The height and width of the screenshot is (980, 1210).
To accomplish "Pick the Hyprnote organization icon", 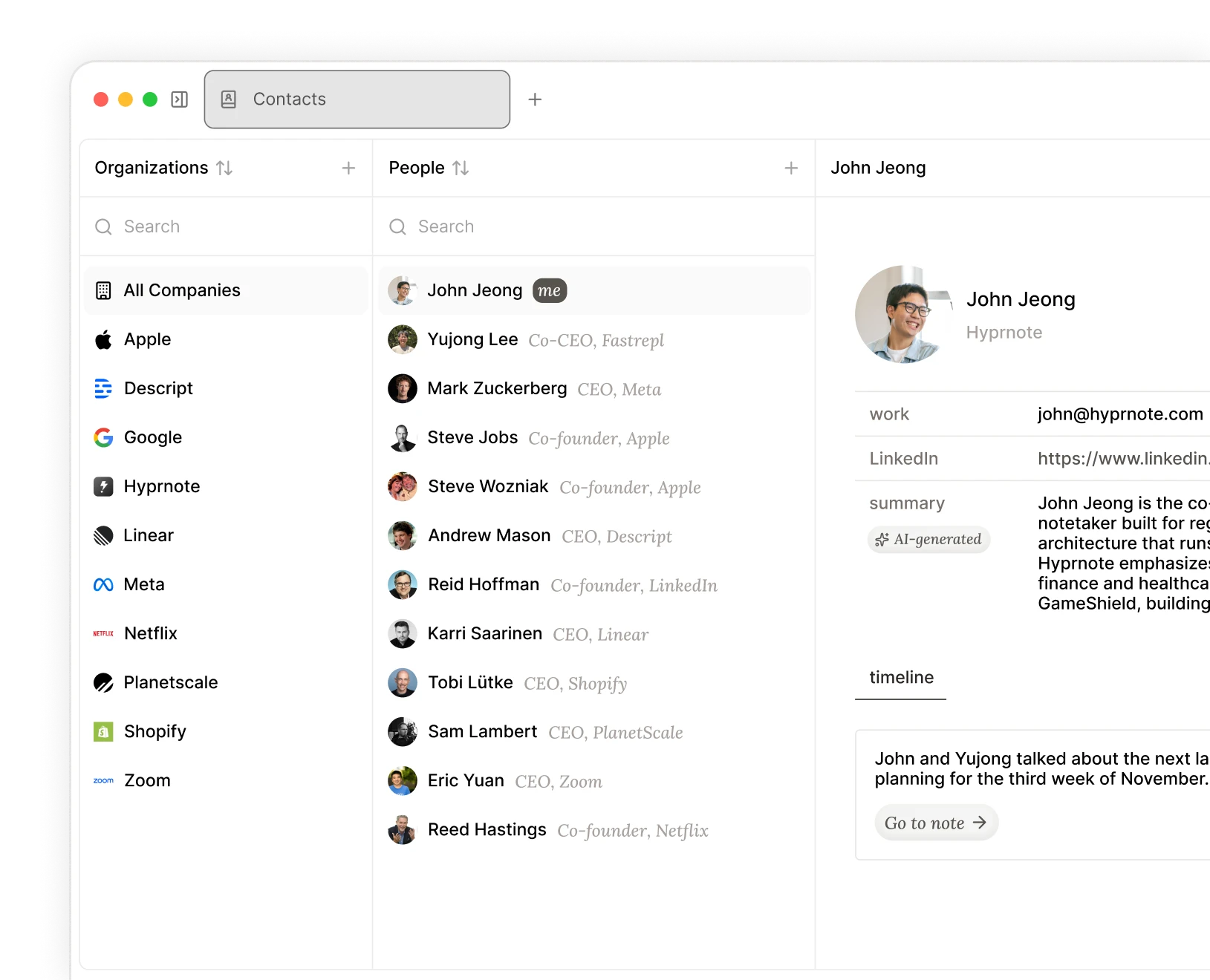I will (103, 486).
